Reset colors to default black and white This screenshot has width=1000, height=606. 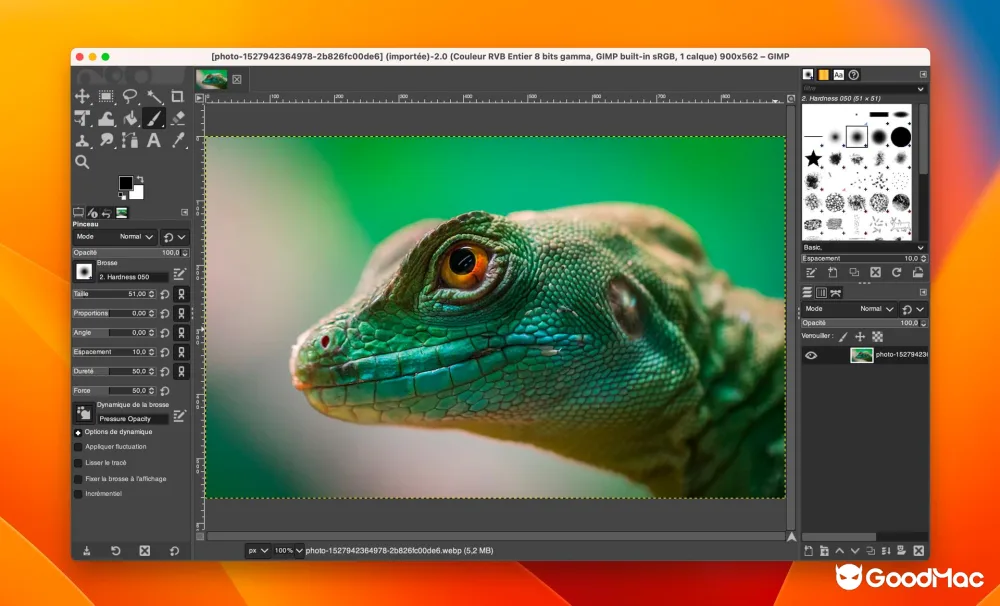tap(122, 196)
